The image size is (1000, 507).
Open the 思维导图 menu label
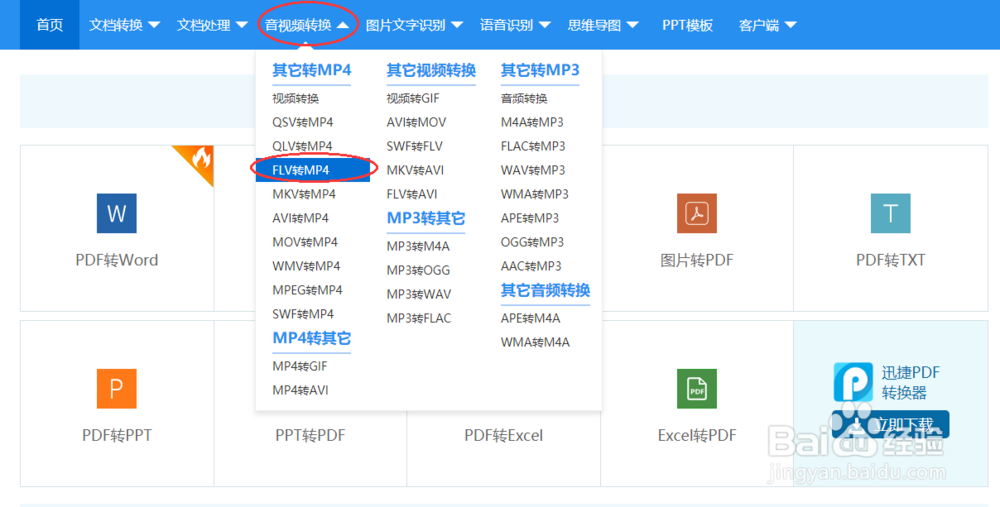click(x=594, y=26)
